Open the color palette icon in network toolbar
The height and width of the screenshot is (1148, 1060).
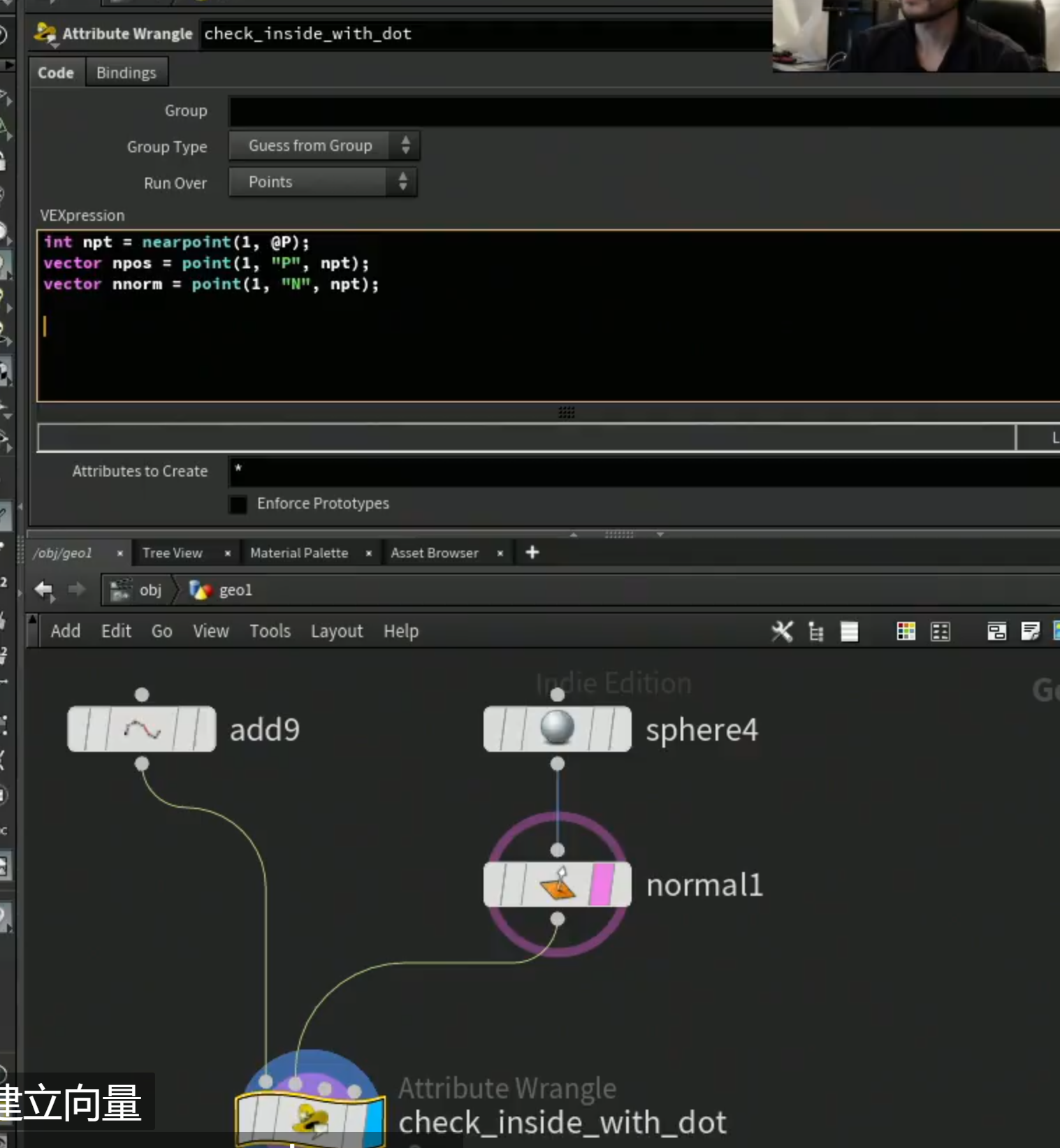906,632
